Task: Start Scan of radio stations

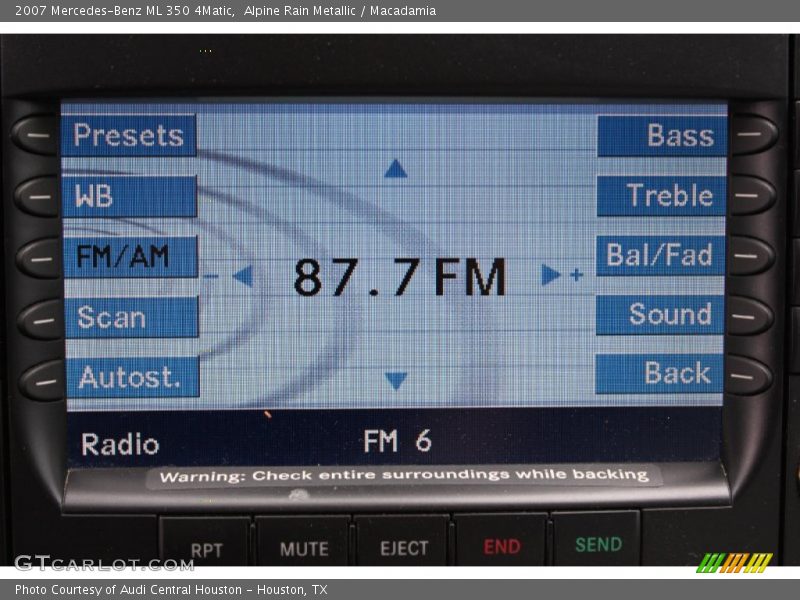Action: (131, 318)
